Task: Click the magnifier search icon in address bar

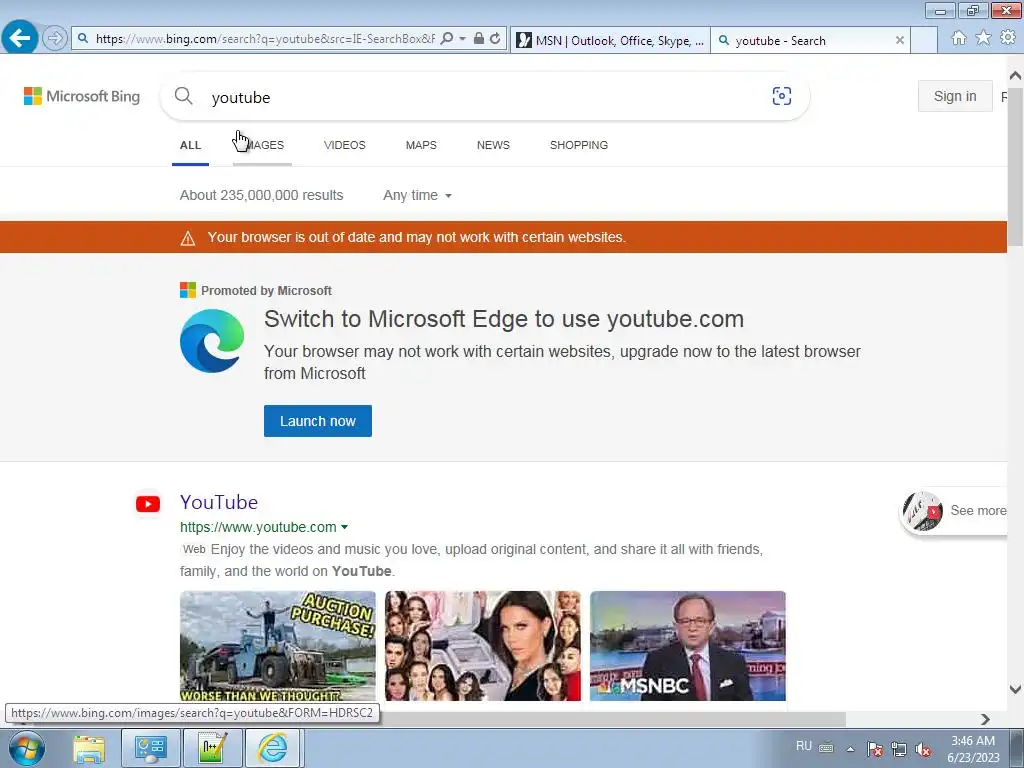Action: click(x=447, y=39)
